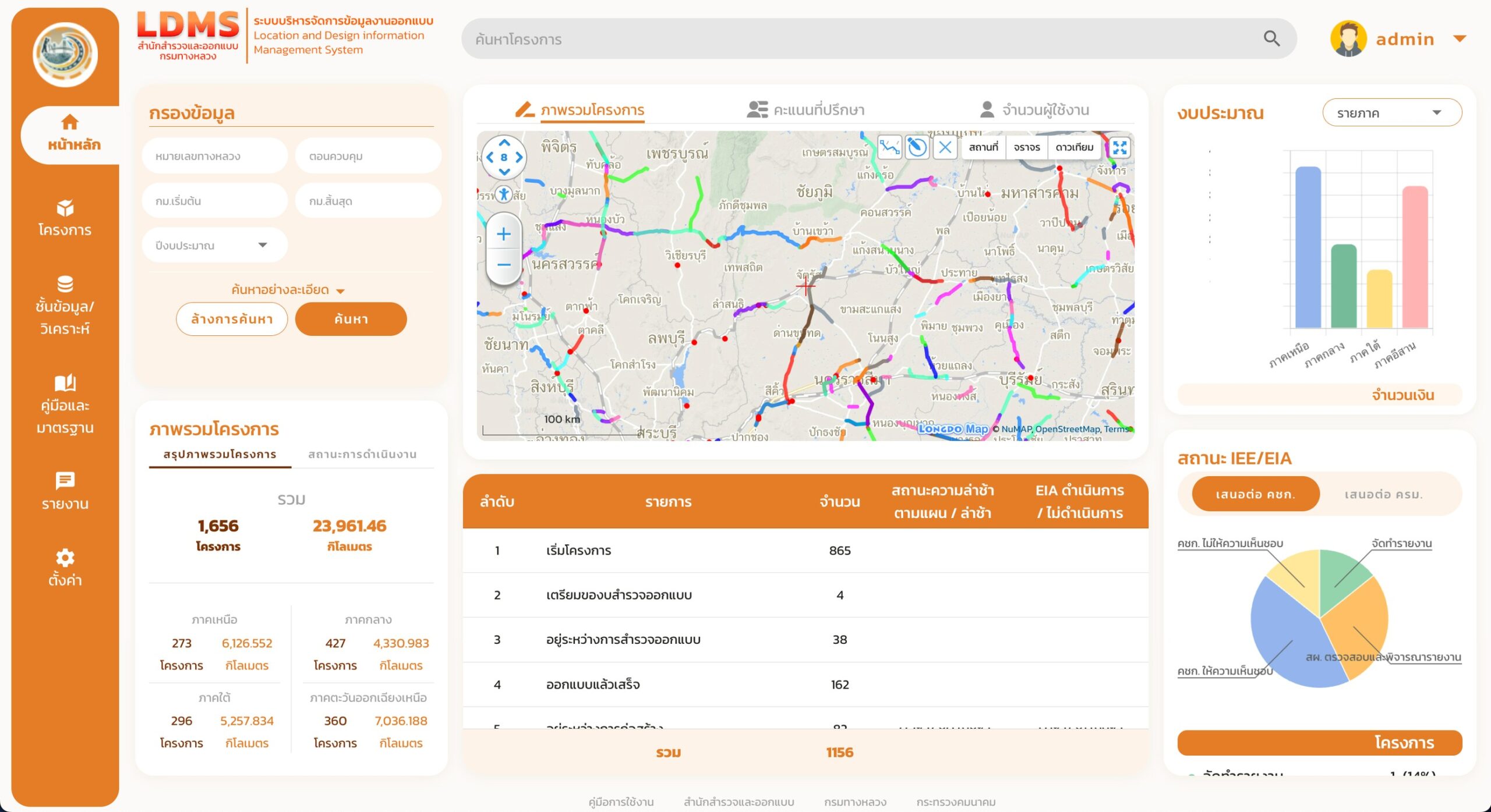The width and height of the screenshot is (1491, 812).
Task: Open the ปีงบประมาณ dropdown
Action: click(x=214, y=246)
